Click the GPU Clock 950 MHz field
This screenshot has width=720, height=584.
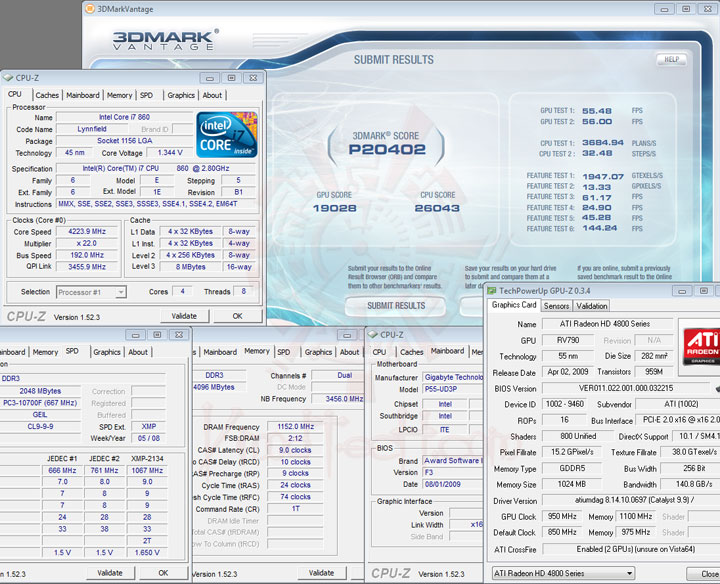pos(562,517)
